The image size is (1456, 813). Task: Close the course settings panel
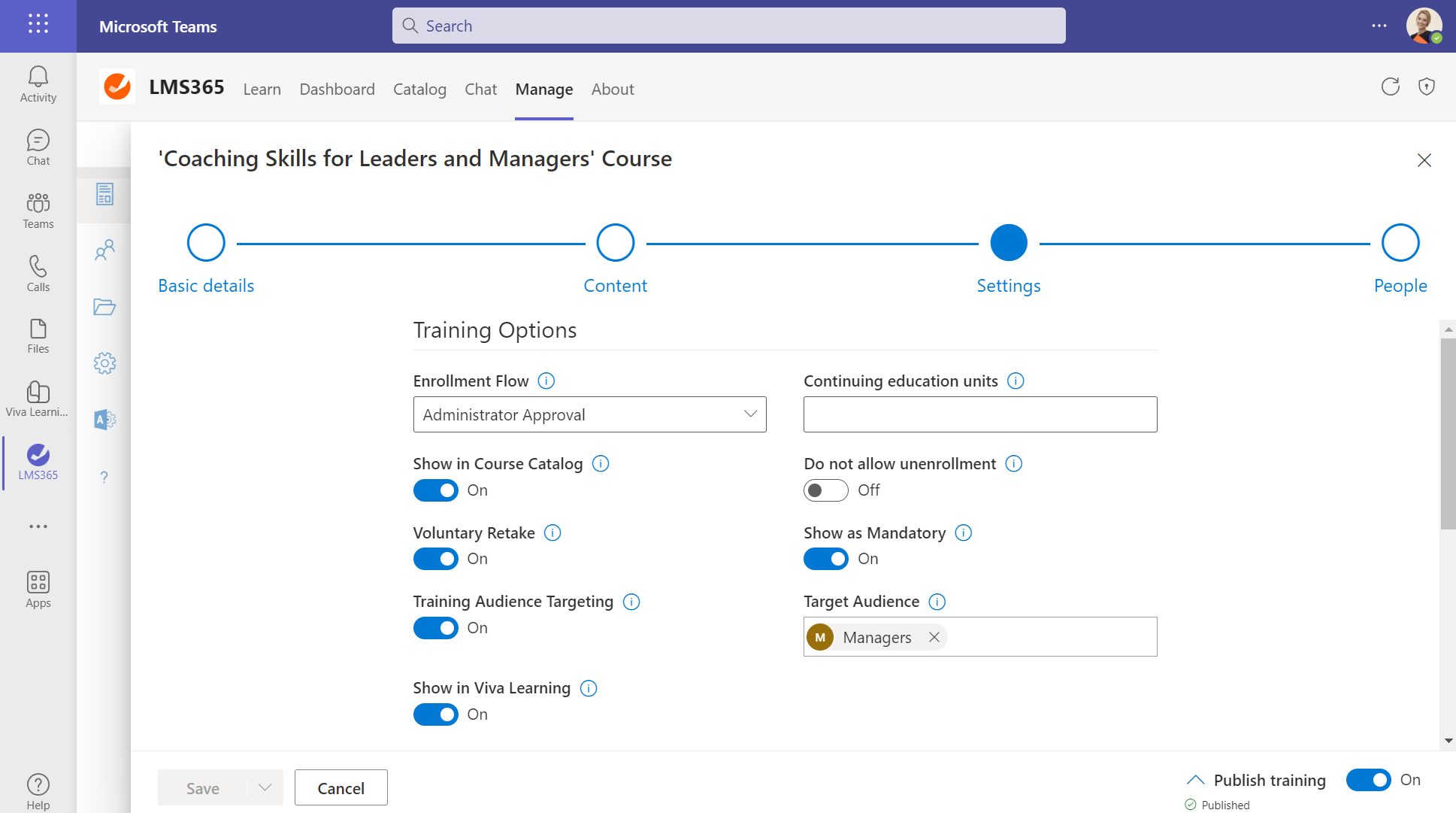tap(1424, 160)
